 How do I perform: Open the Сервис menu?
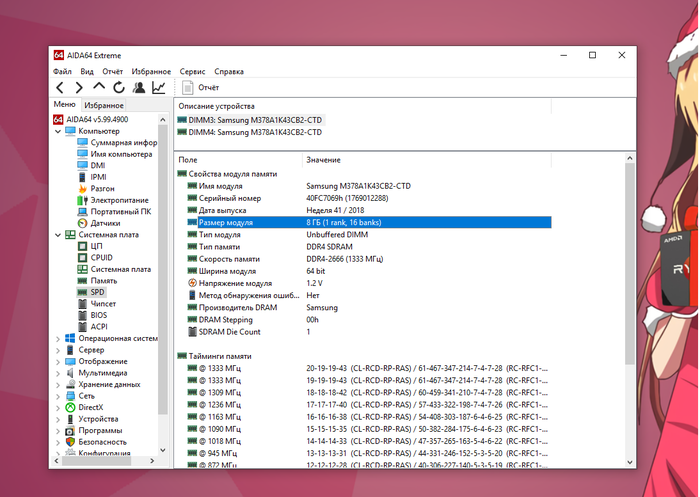coord(192,72)
